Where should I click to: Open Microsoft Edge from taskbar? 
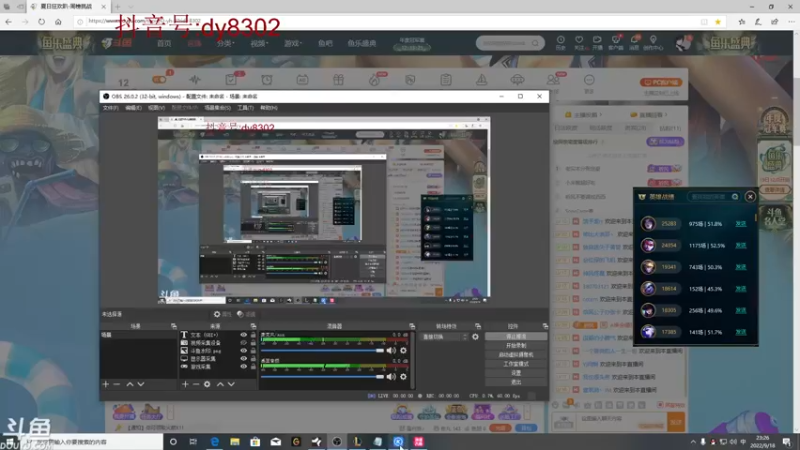click(214, 442)
